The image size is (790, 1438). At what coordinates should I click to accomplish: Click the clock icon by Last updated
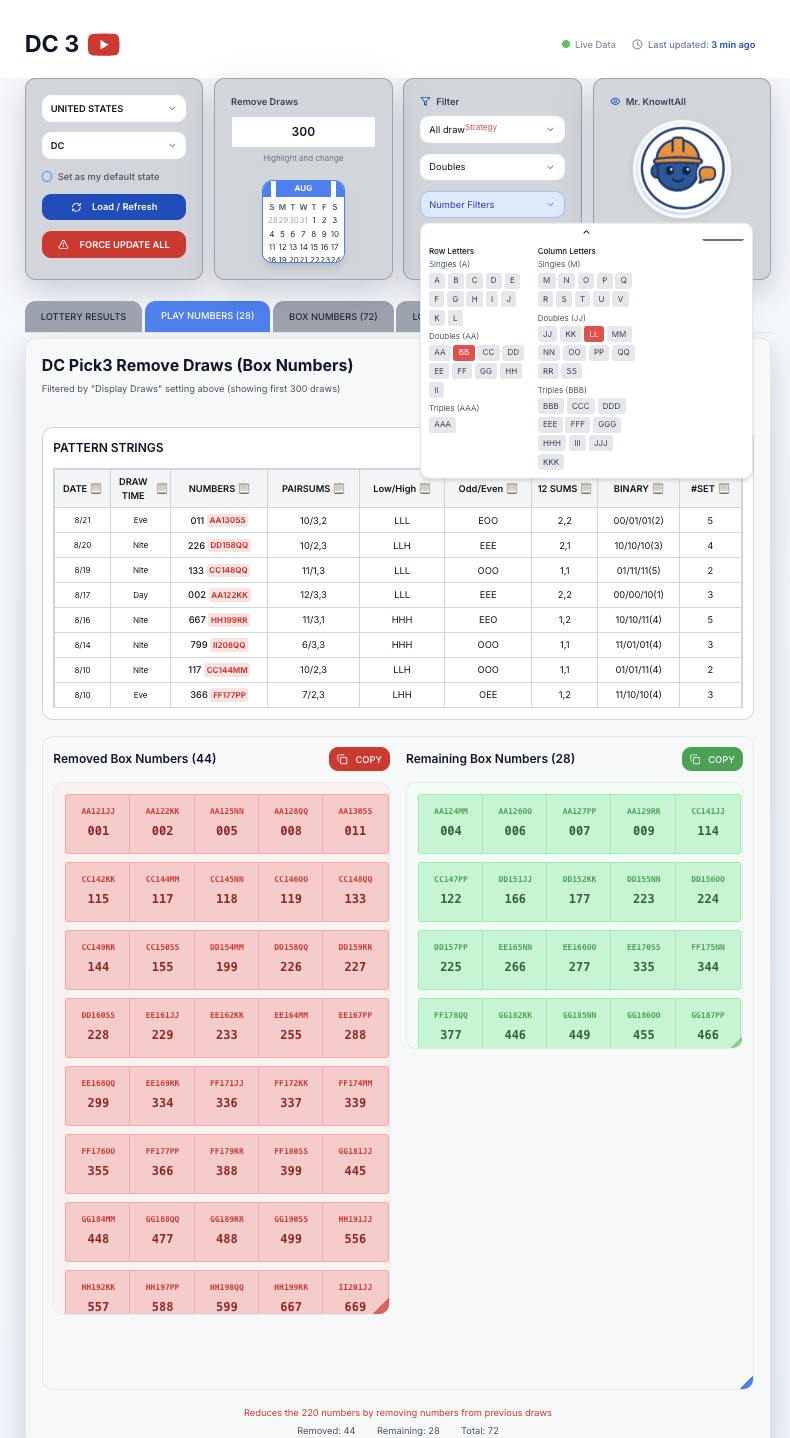pyautogui.click(x=638, y=45)
